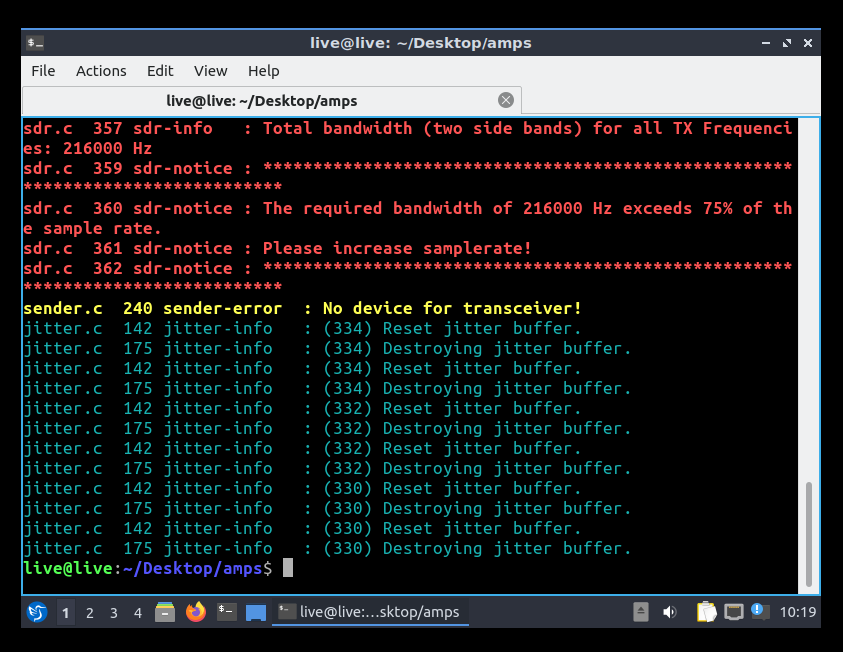The width and height of the screenshot is (843, 652).
Task: Switch to workspace 1
Action: pyautogui.click(x=66, y=613)
